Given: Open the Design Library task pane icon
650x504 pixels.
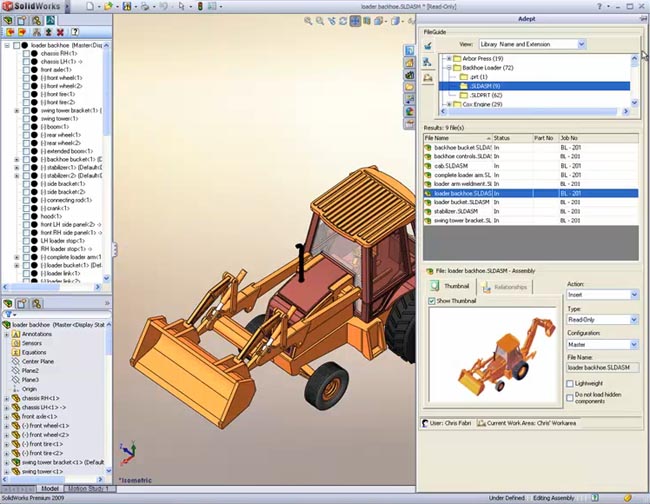Looking at the screenshot, I should point(410,75).
